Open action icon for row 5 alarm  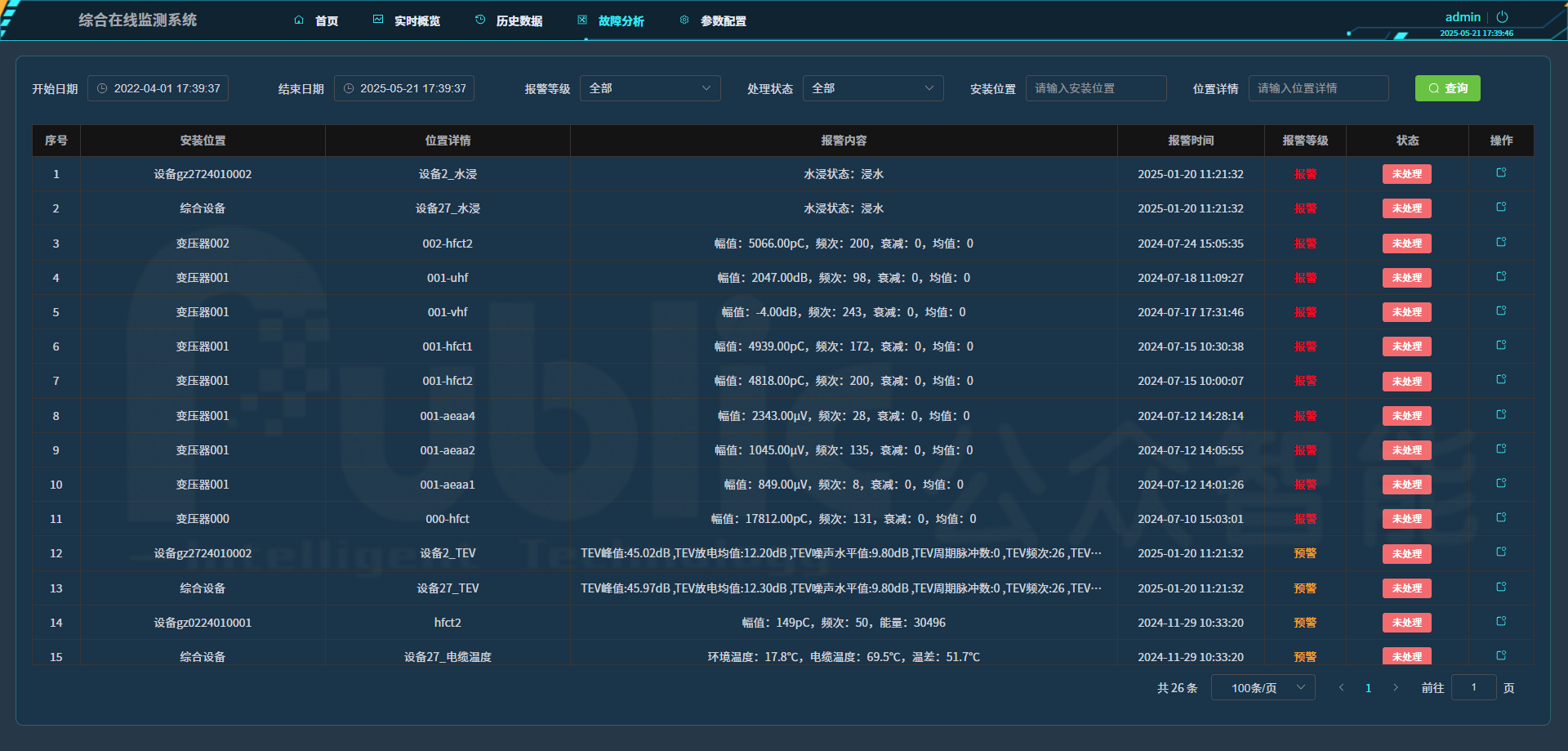(x=1501, y=311)
